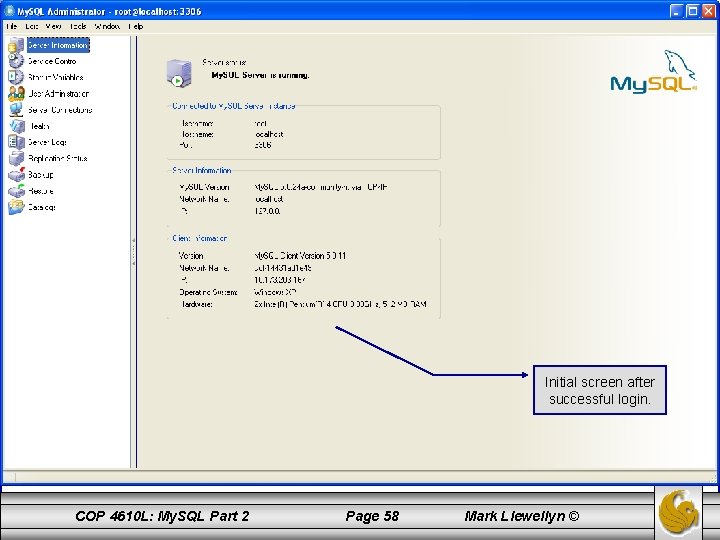Open Replication Status server icon

click(x=16, y=158)
